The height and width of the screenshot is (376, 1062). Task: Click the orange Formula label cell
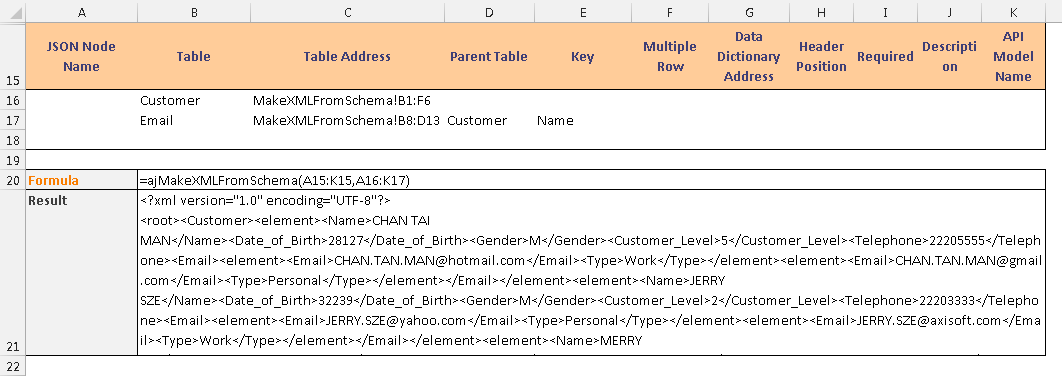[81, 180]
